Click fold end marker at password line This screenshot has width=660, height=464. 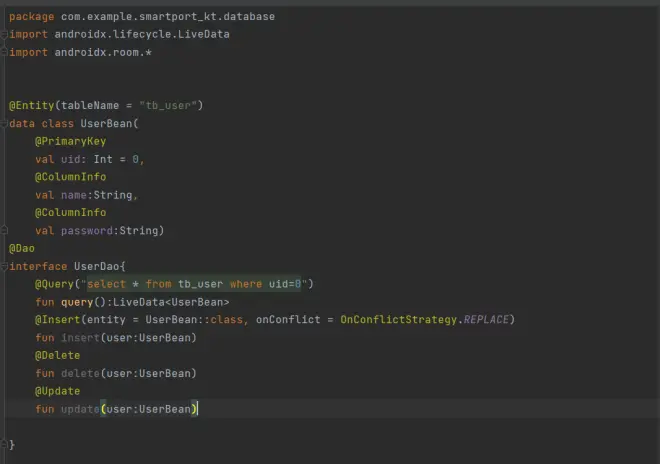(5, 231)
